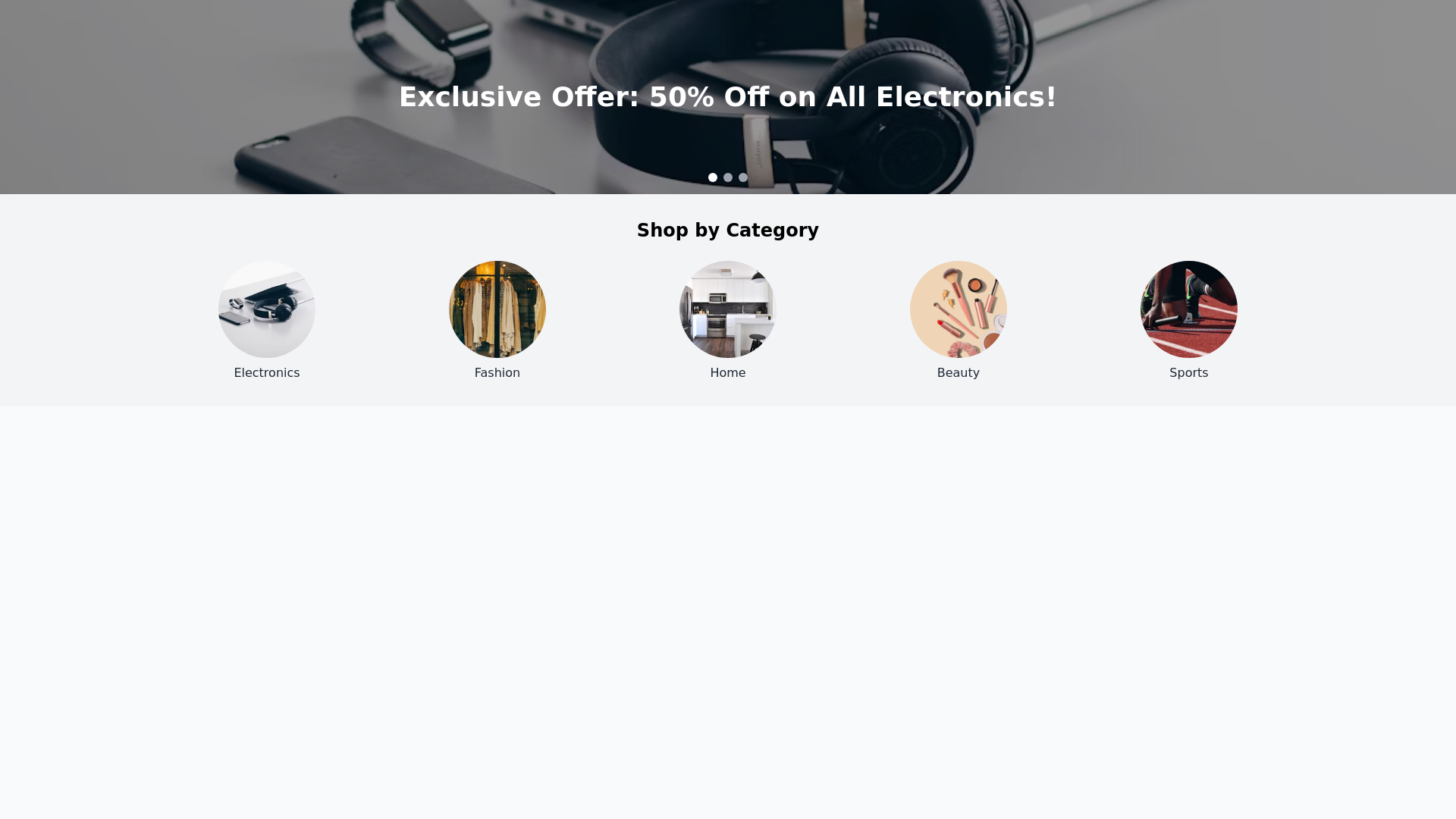
Task: Click the Shop by Category heading
Action: (728, 231)
